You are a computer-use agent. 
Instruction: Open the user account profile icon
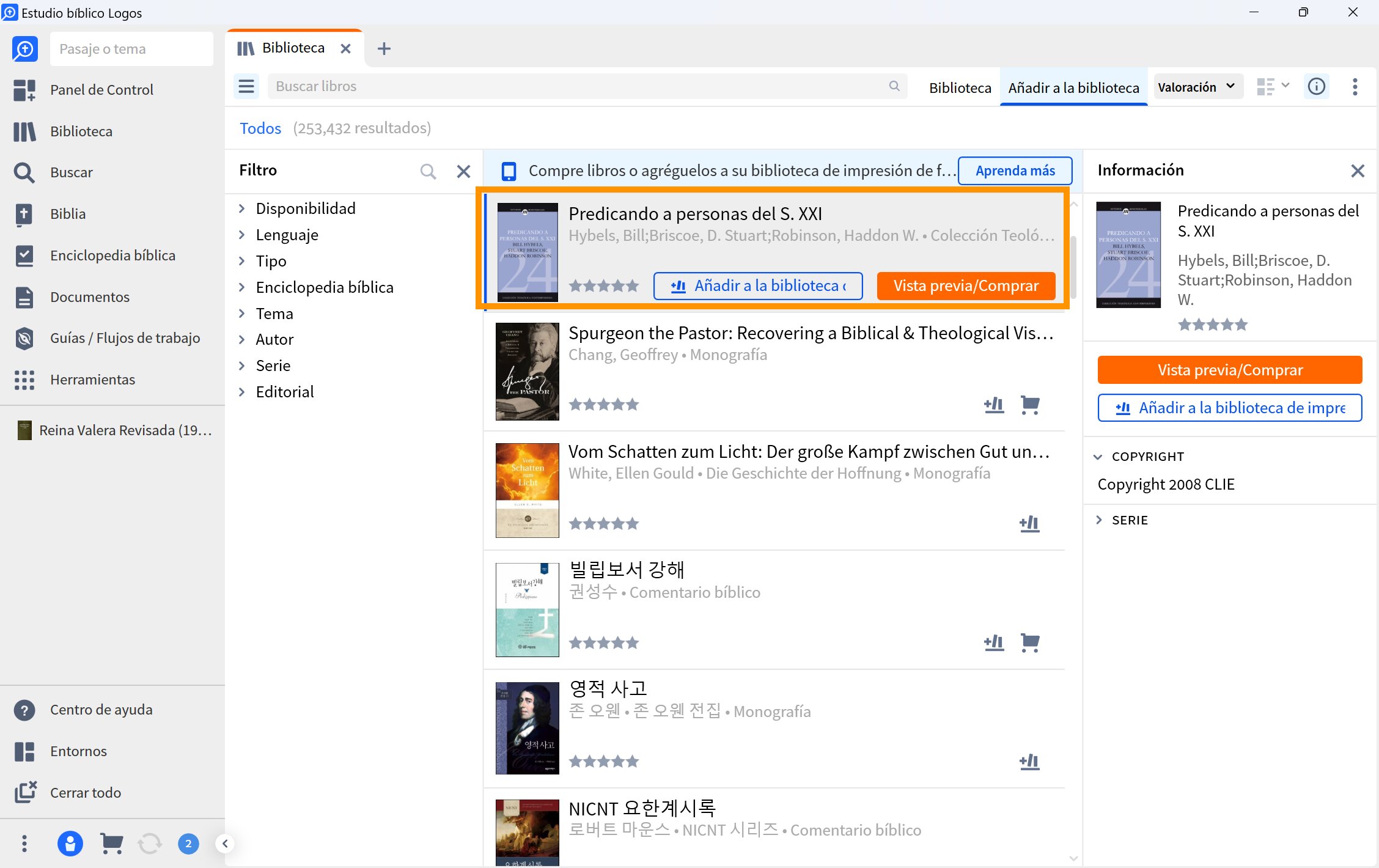point(70,844)
